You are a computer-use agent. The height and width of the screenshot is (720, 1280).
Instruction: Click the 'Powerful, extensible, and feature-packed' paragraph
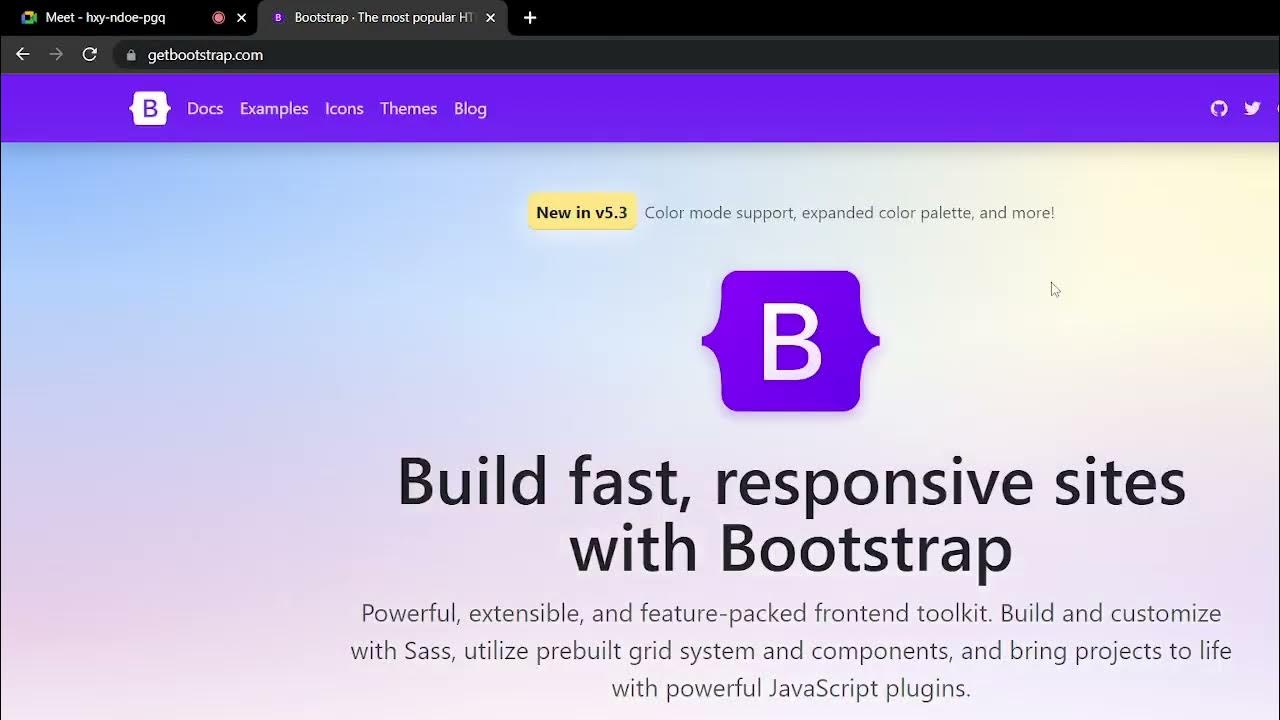pos(791,651)
